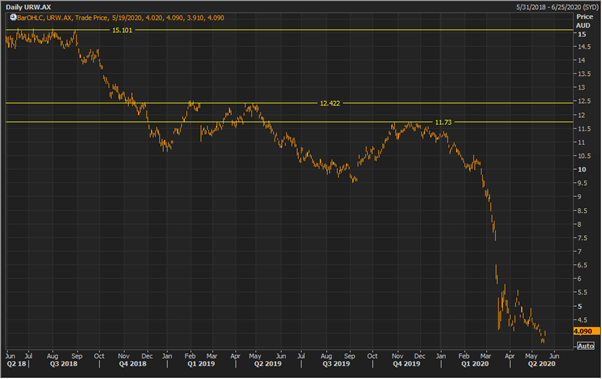Click the 14.5 price axis label
Image resolution: width=602 pixels, height=379 pixels.
[584, 47]
